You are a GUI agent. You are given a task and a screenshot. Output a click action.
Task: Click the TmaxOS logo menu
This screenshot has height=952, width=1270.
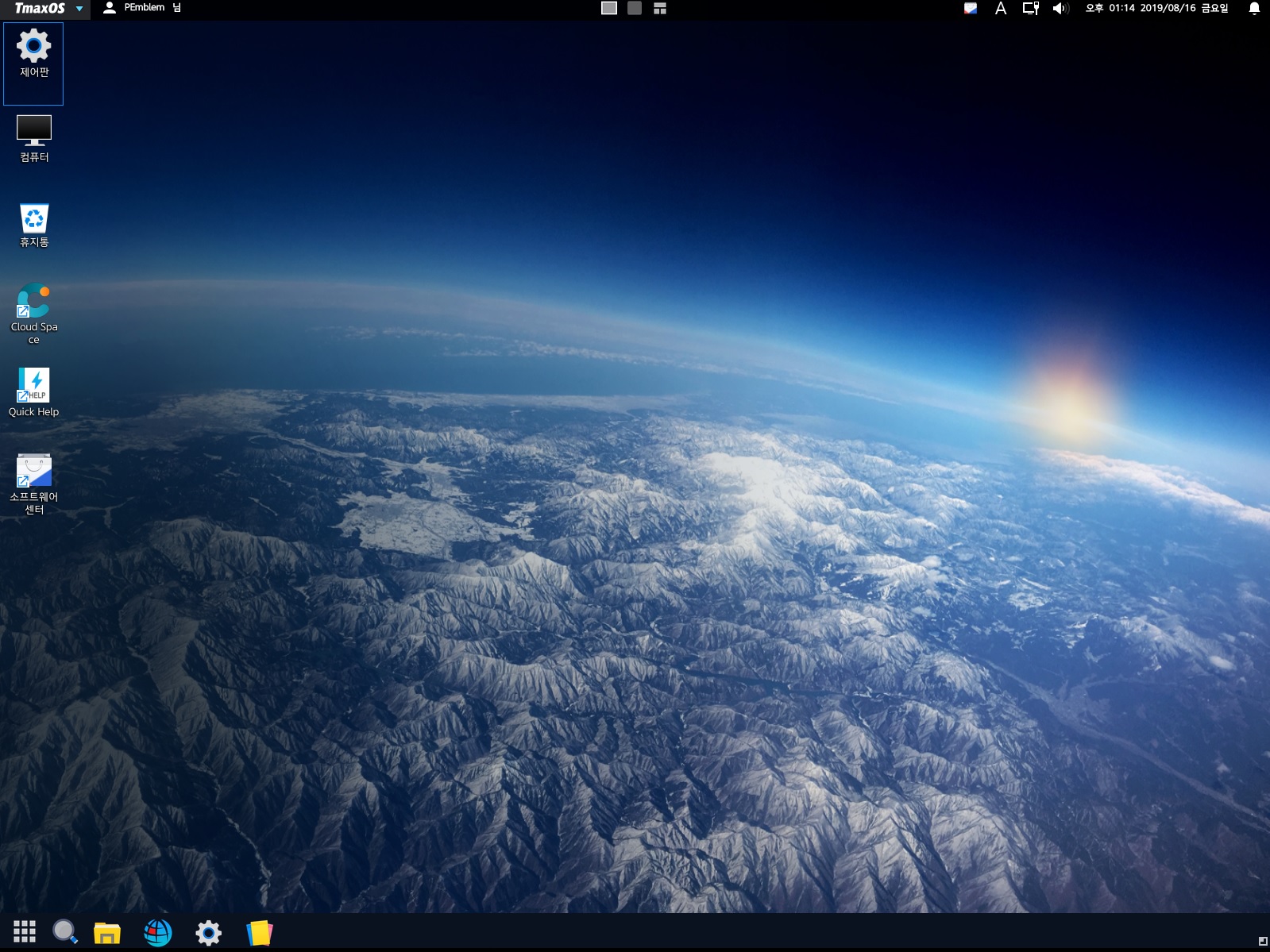40,9
